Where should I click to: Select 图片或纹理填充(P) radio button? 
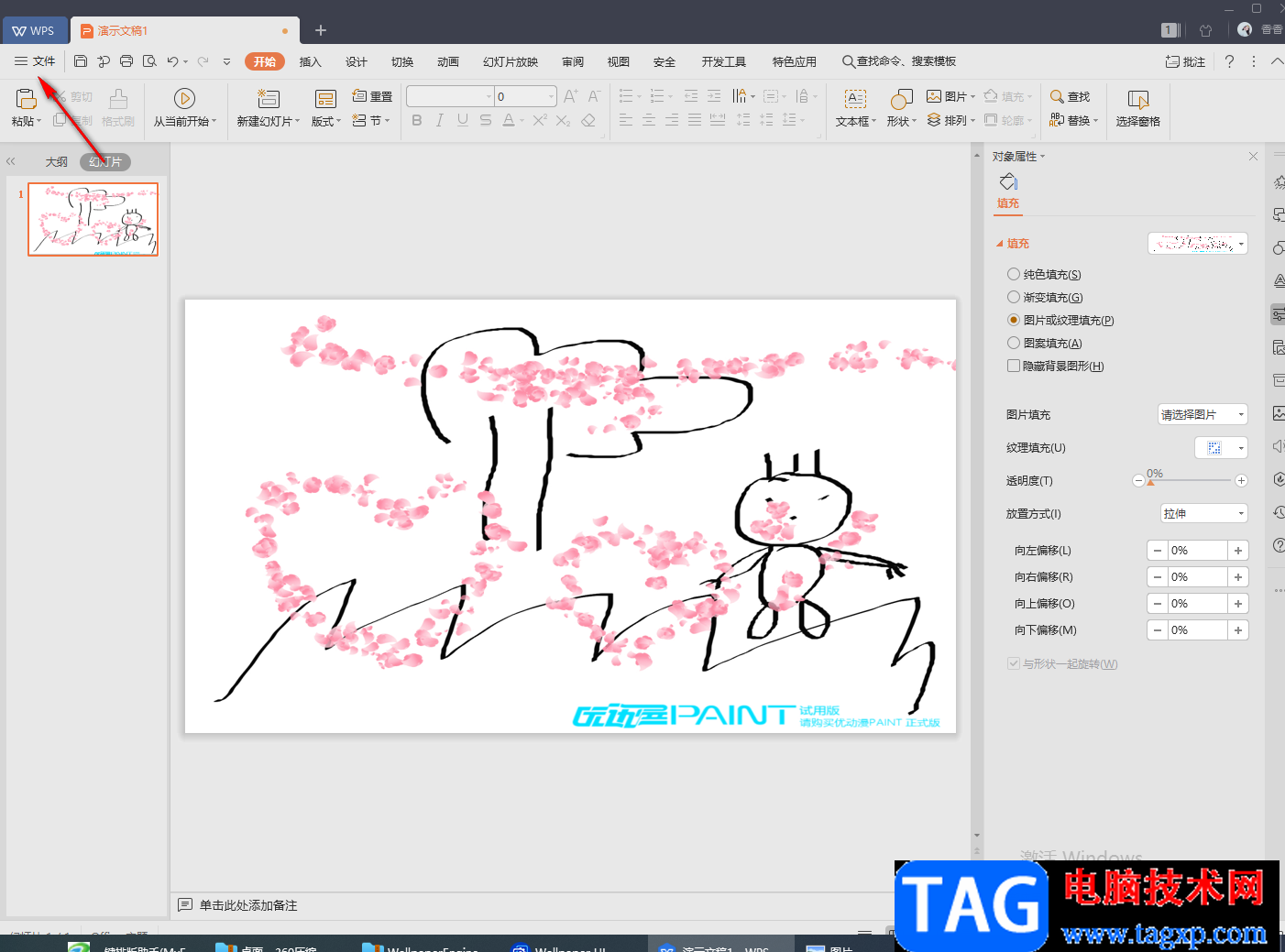1013,320
